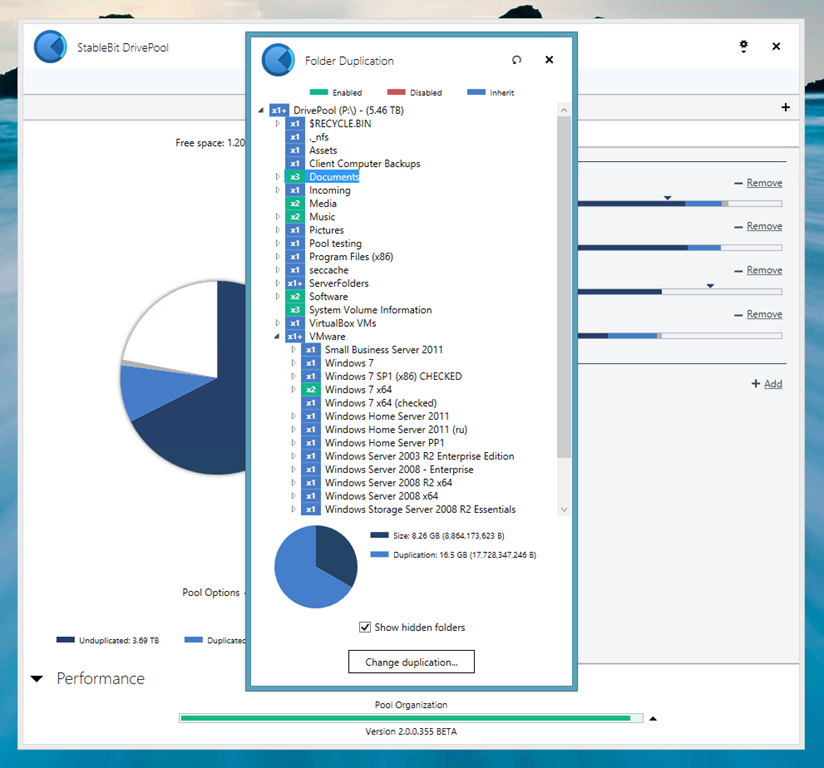Select Windows 7 SP1 (x86) CHECKED folder
This screenshot has height=768, width=824.
(x=394, y=376)
